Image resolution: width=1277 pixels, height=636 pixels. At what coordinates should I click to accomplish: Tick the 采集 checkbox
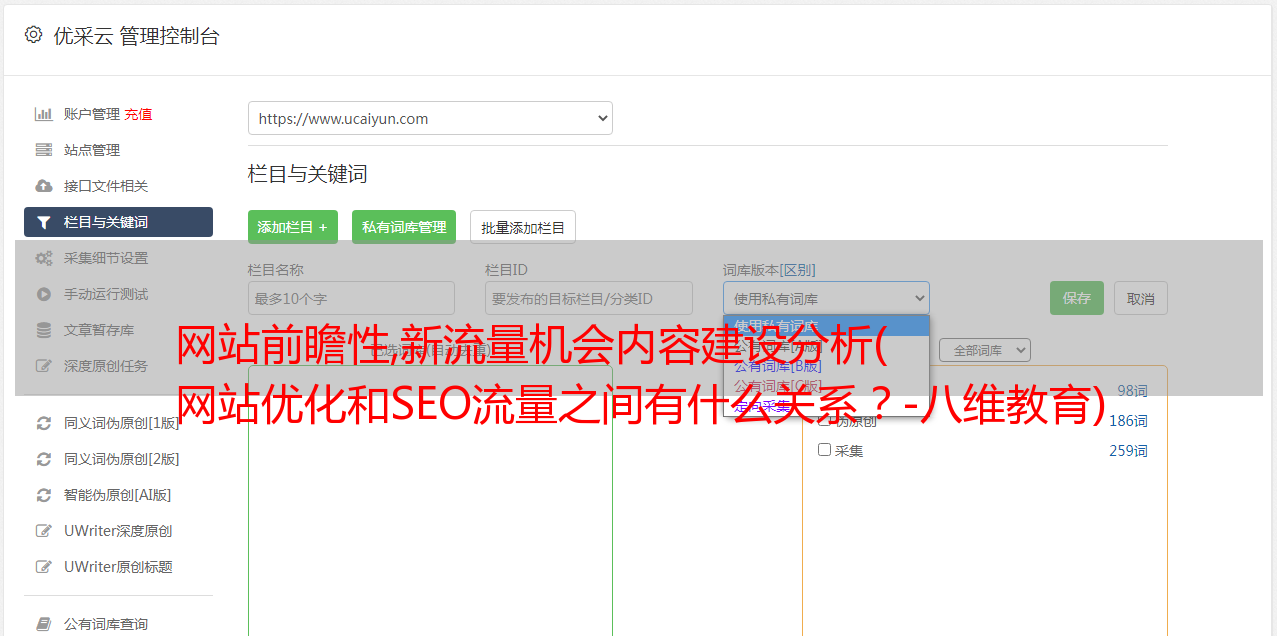825,450
